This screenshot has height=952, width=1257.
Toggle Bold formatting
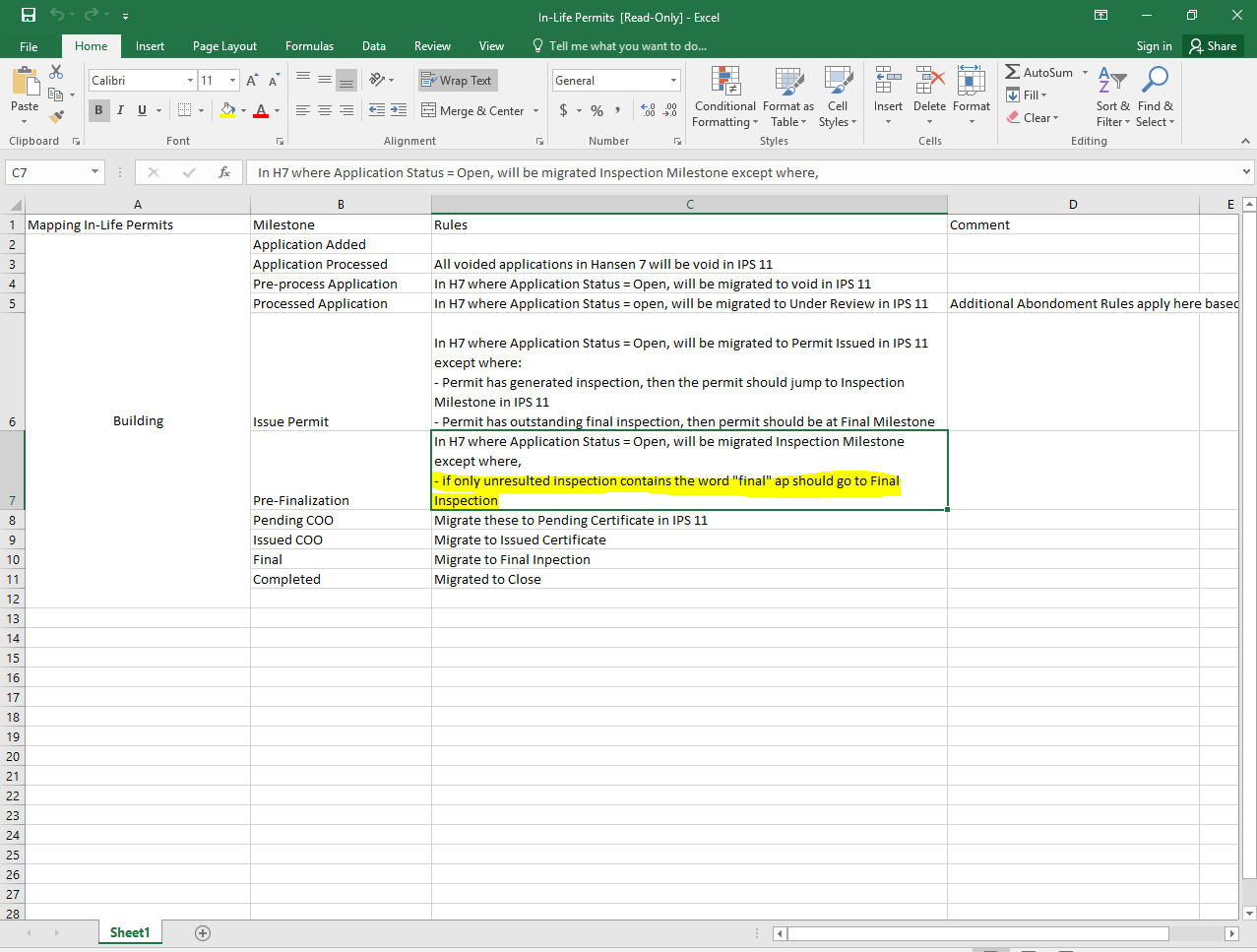[98, 110]
